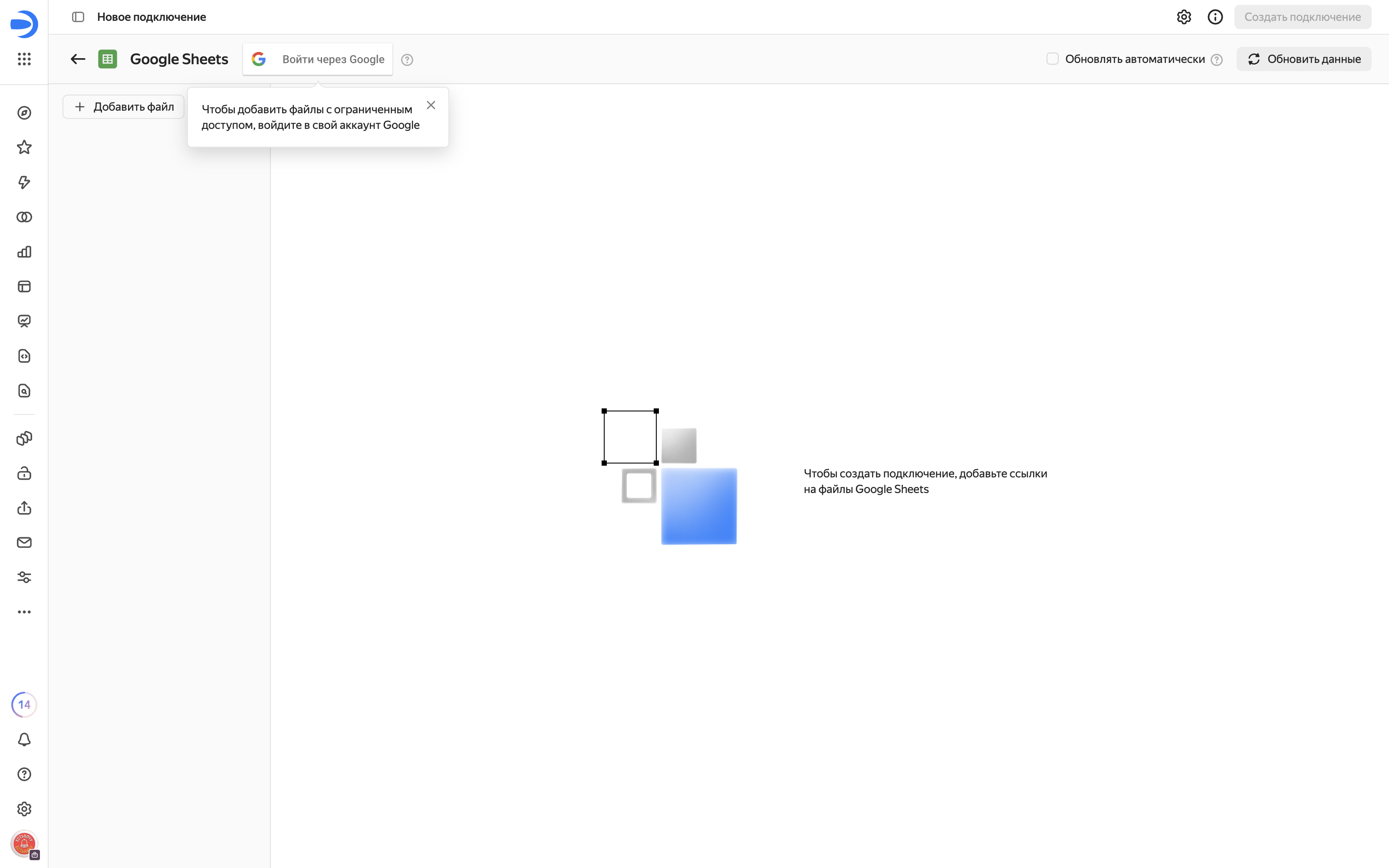This screenshot has height=868, width=1389.
Task: Open the help question mark in sidebar
Action: pyautogui.click(x=24, y=774)
